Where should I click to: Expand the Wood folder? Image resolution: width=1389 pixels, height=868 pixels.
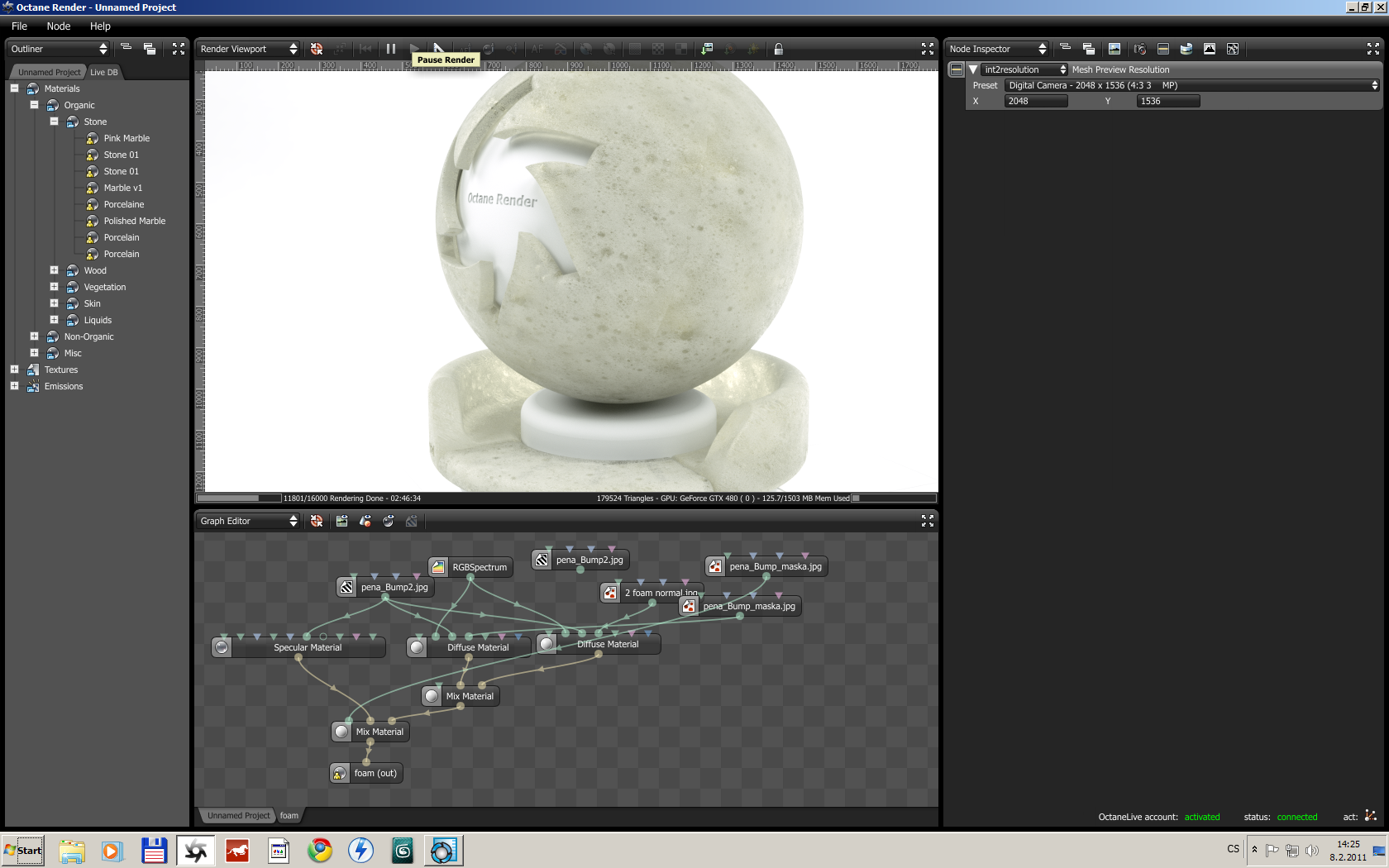point(54,270)
